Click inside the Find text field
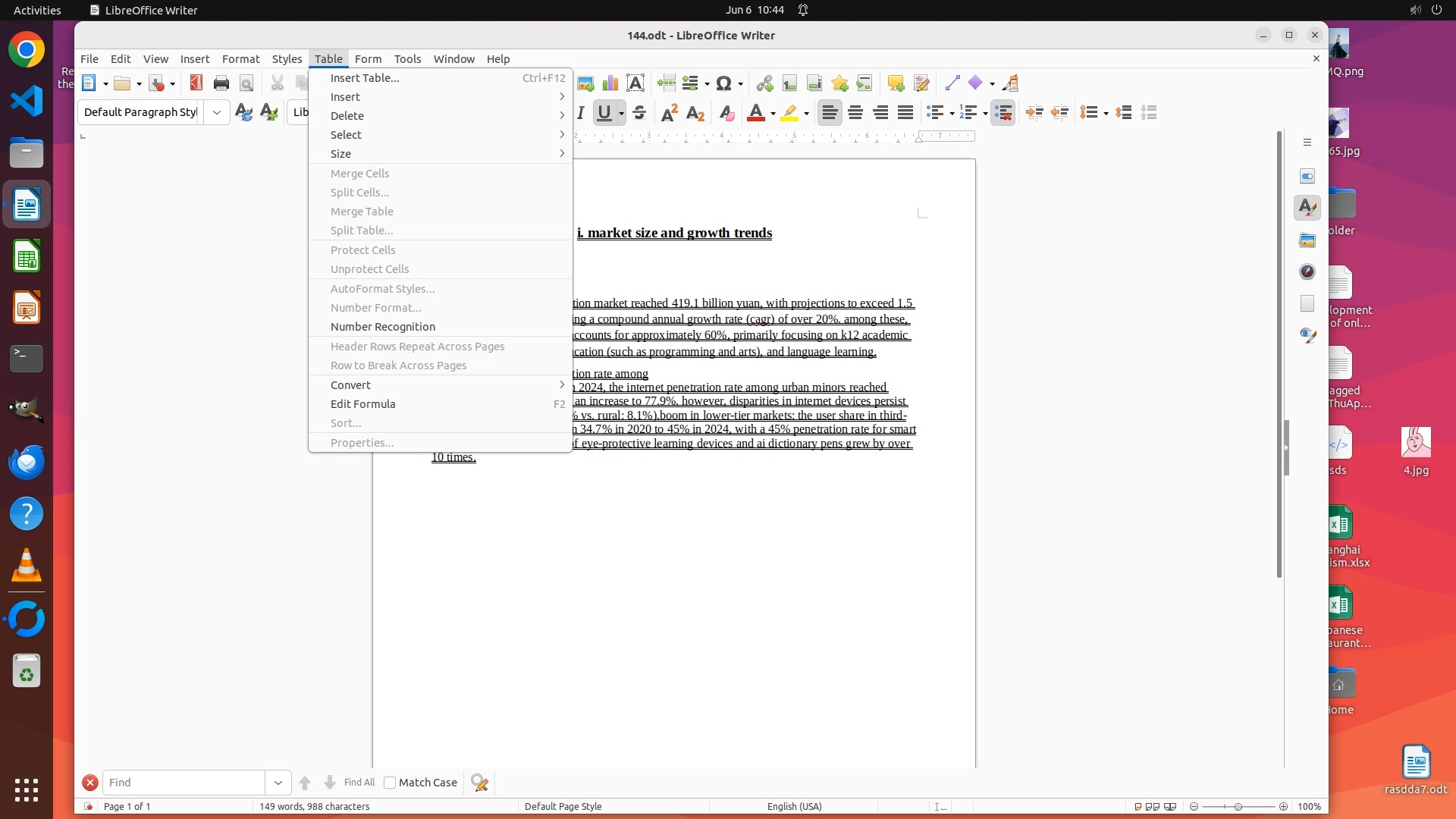Image resolution: width=1456 pixels, height=819 pixels. (184, 783)
